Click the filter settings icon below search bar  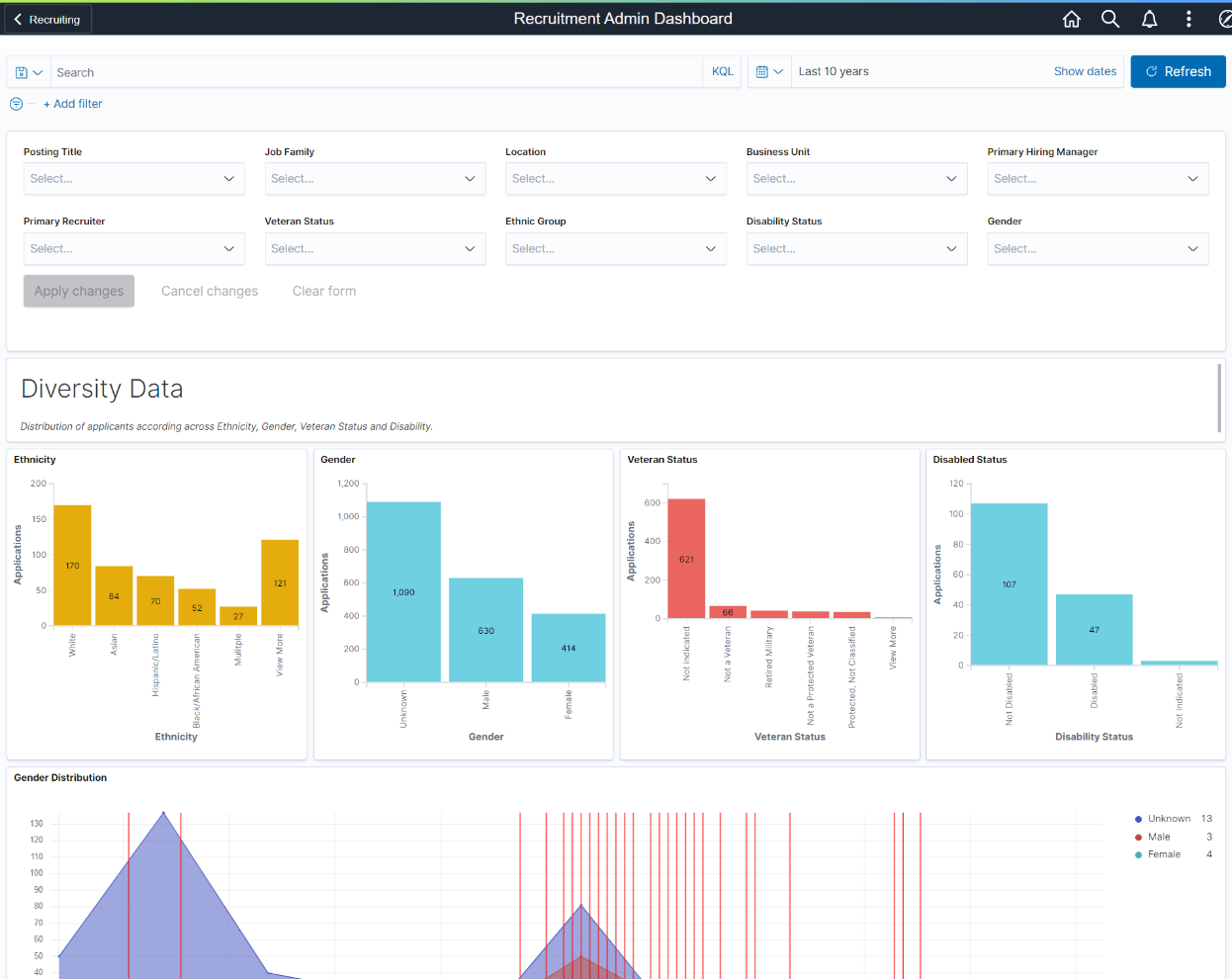click(15, 103)
